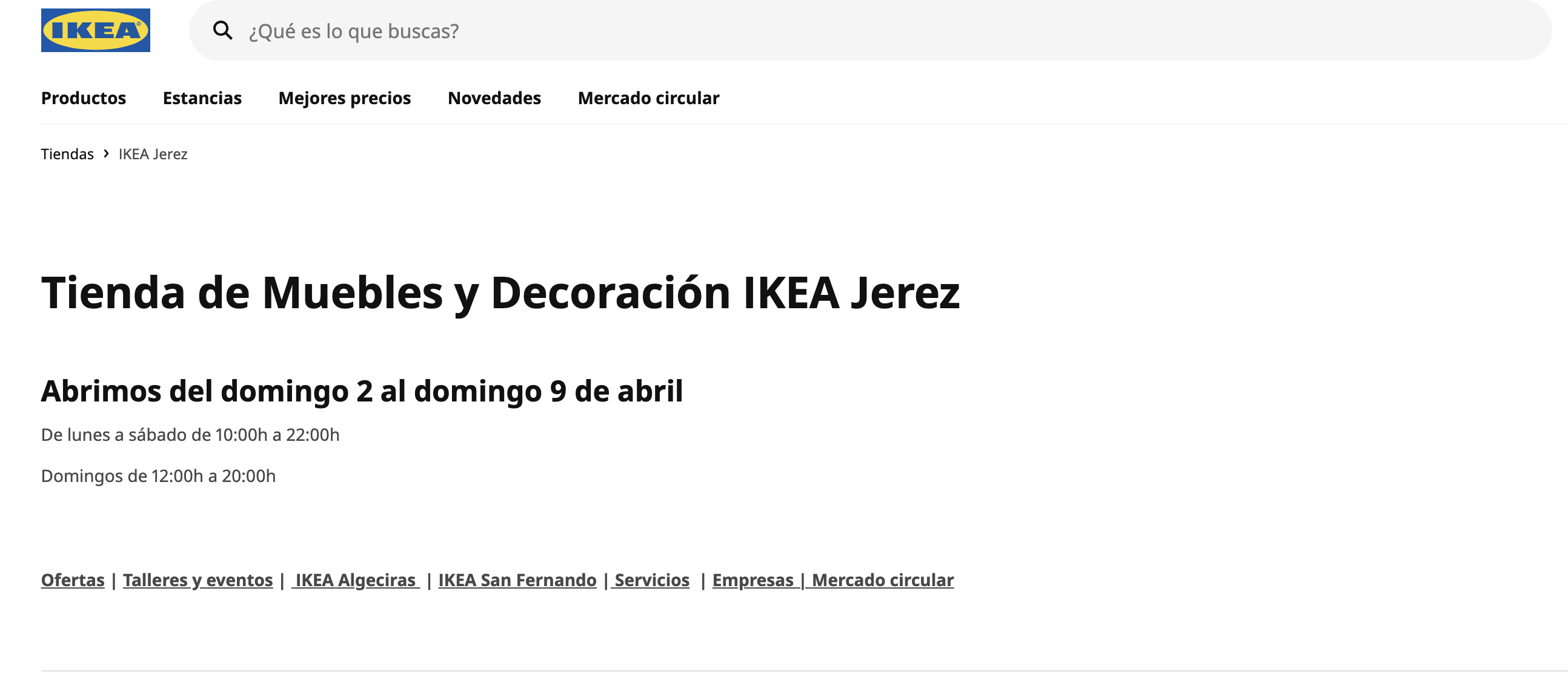Open the Estancias menu

click(202, 98)
